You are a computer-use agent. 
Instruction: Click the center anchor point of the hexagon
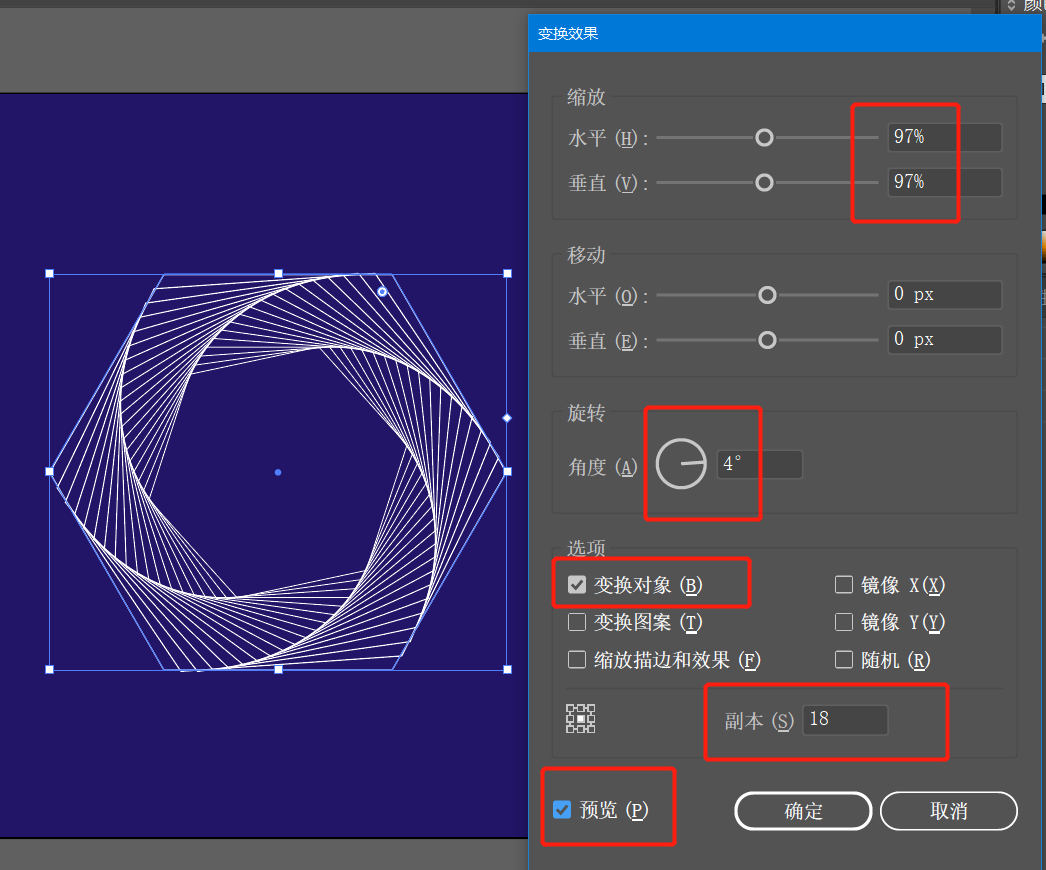click(x=278, y=472)
